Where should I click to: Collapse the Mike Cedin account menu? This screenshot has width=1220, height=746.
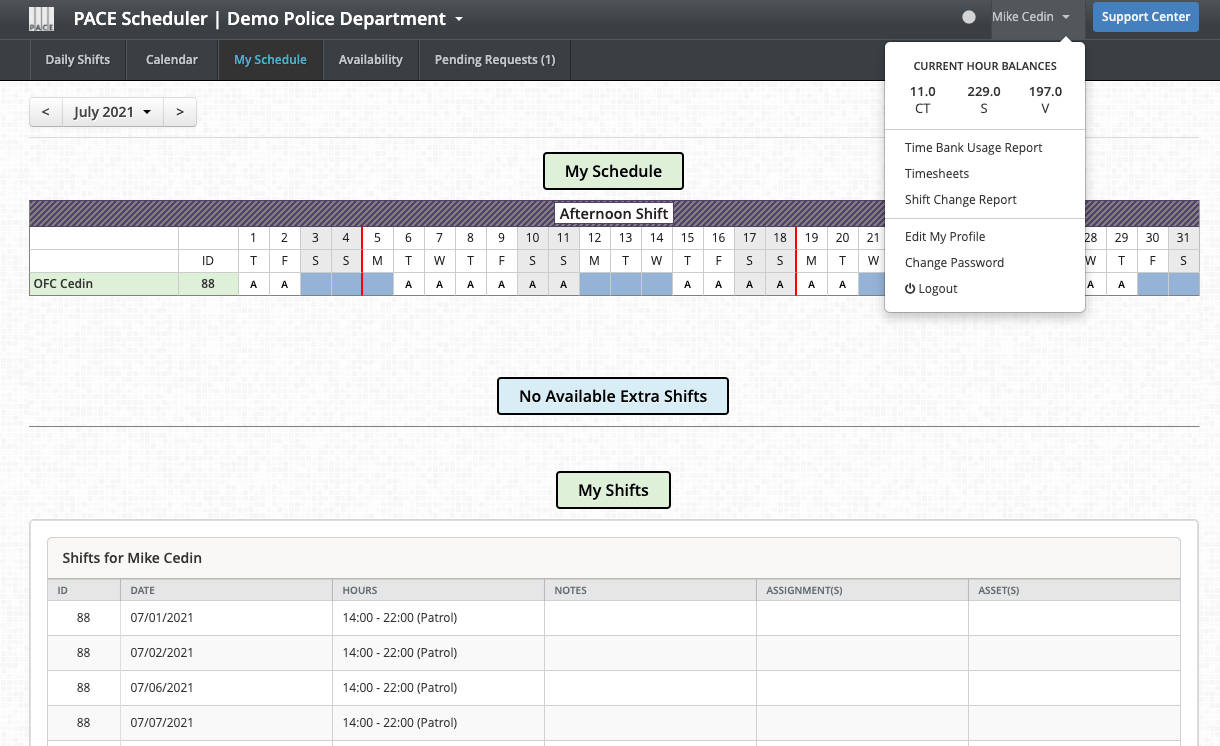tap(1028, 17)
